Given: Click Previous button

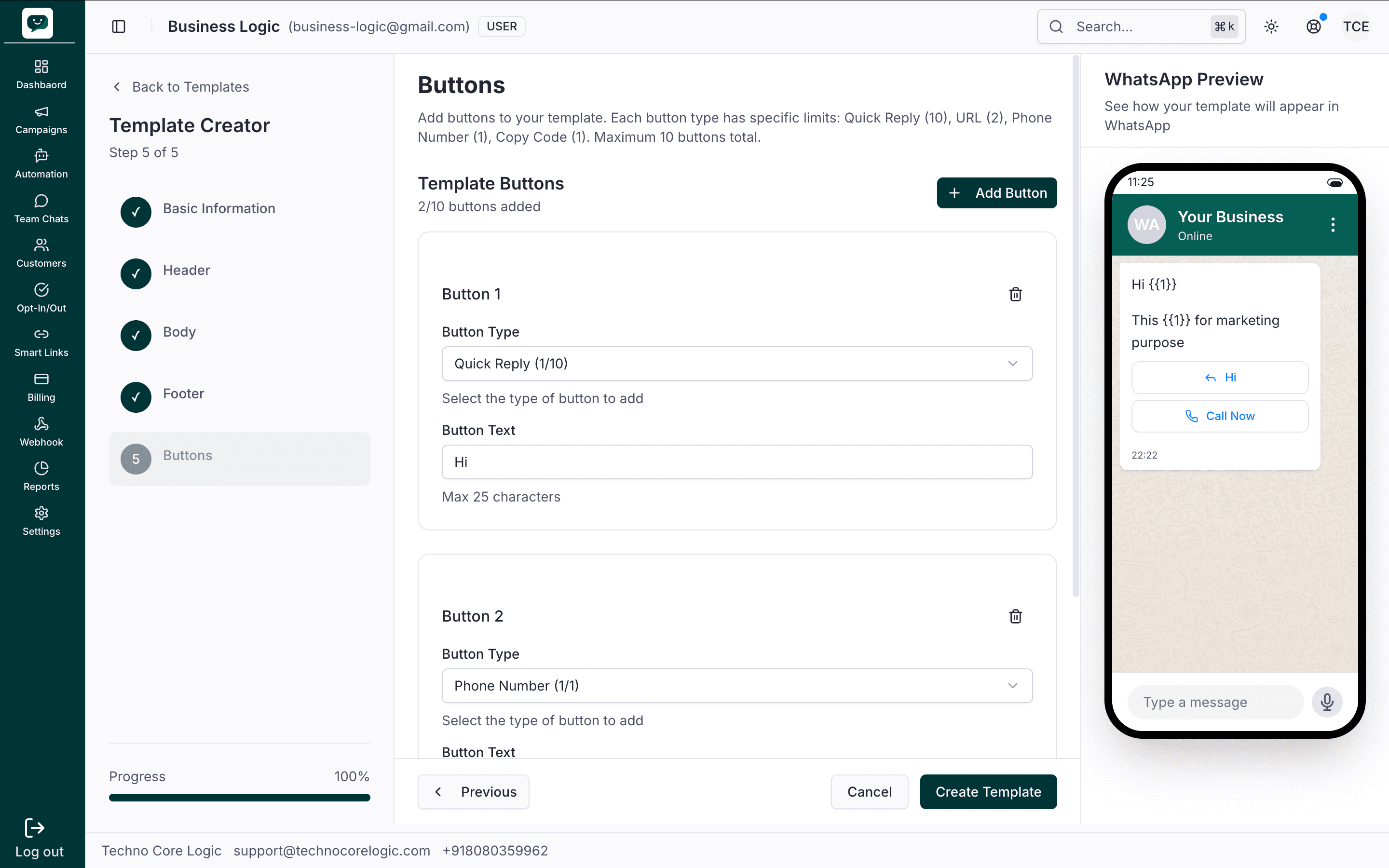Looking at the screenshot, I should 474,792.
